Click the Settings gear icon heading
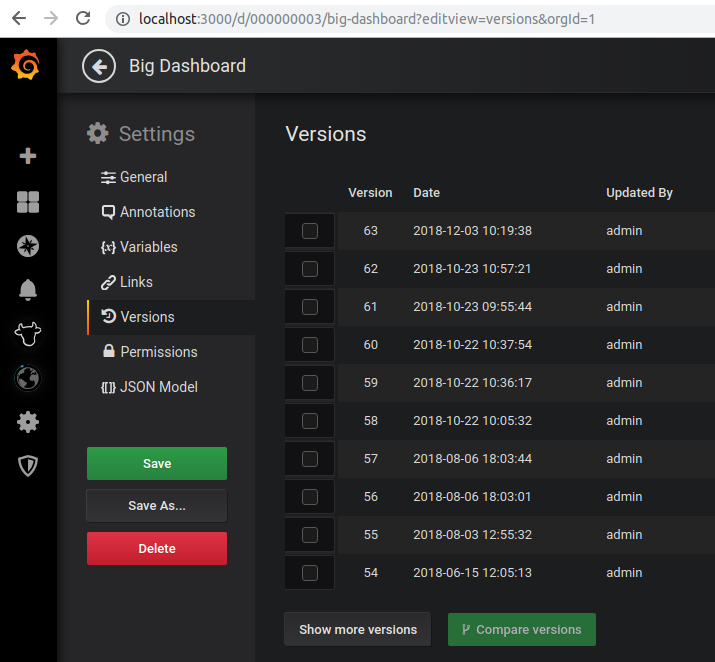 tap(98, 134)
